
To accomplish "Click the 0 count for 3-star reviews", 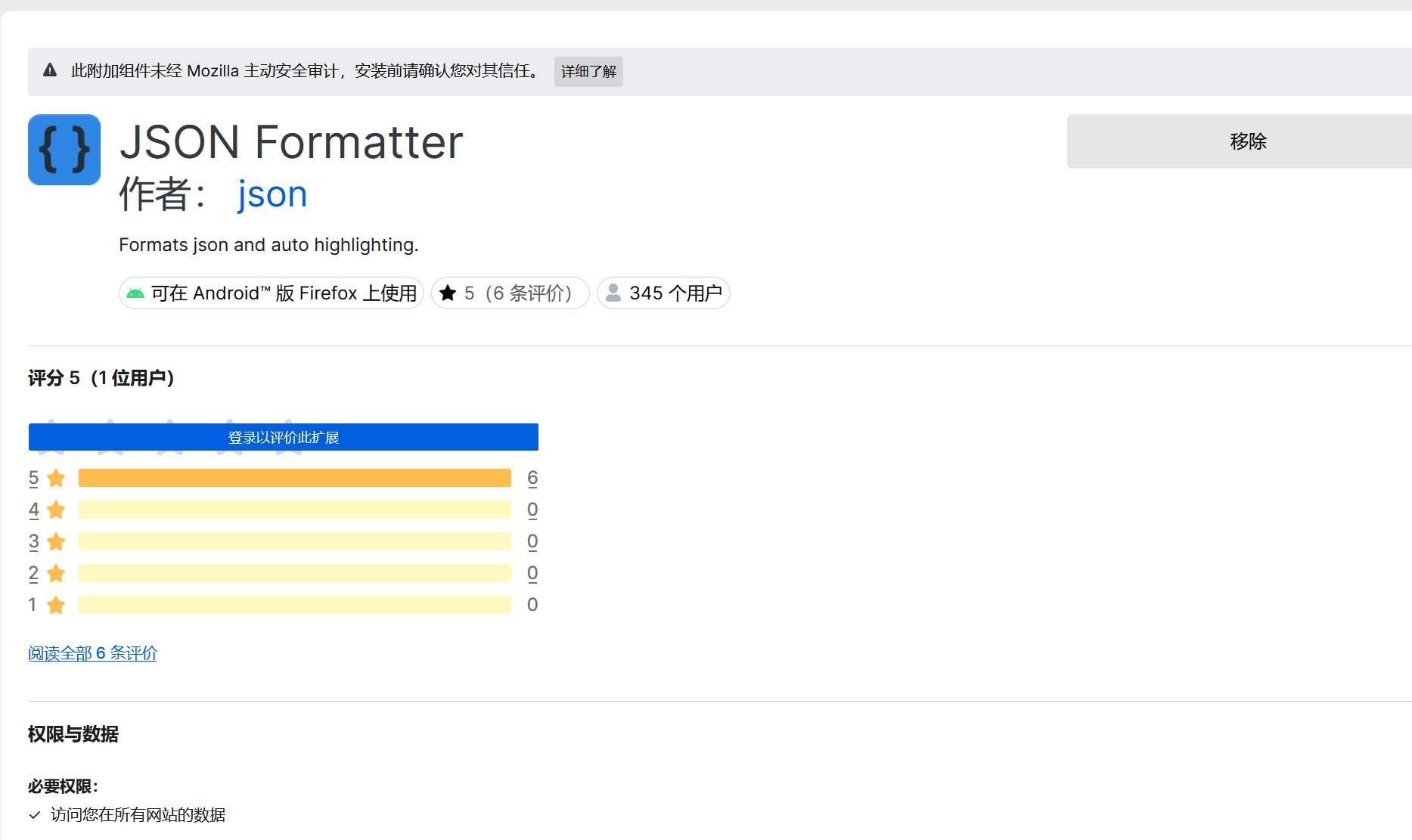I will pos(532,541).
